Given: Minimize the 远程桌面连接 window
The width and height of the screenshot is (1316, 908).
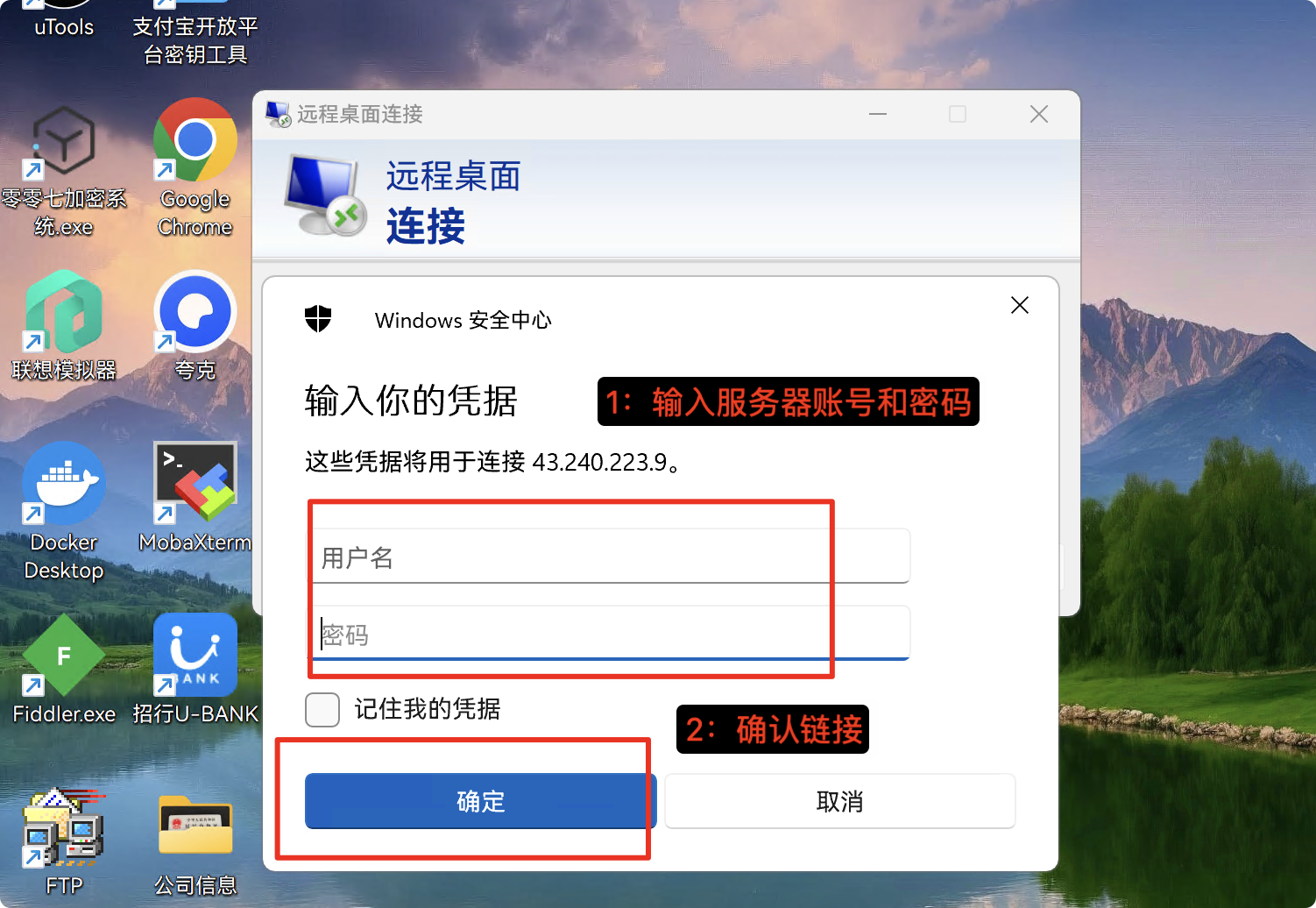Looking at the screenshot, I should tap(878, 114).
